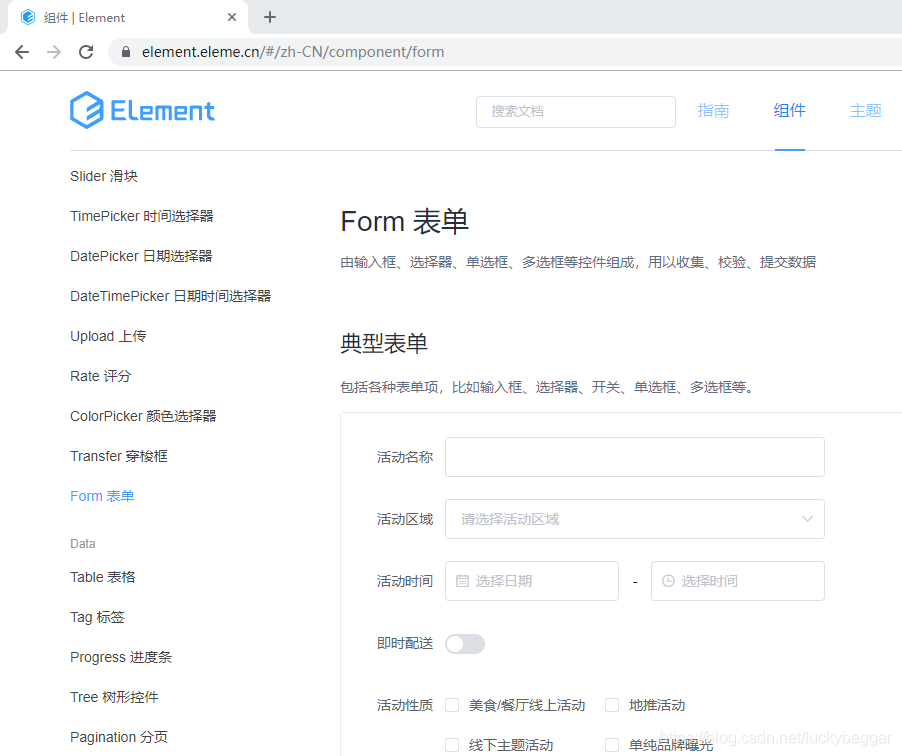Image resolution: width=902 pixels, height=756 pixels.
Task: Open a new browser tab with the plus icon
Action: click(270, 17)
